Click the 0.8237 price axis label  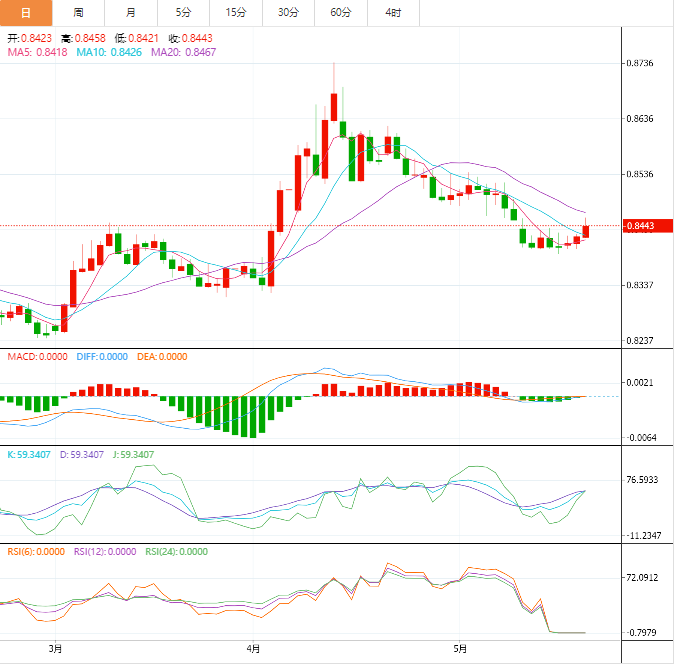(640, 341)
